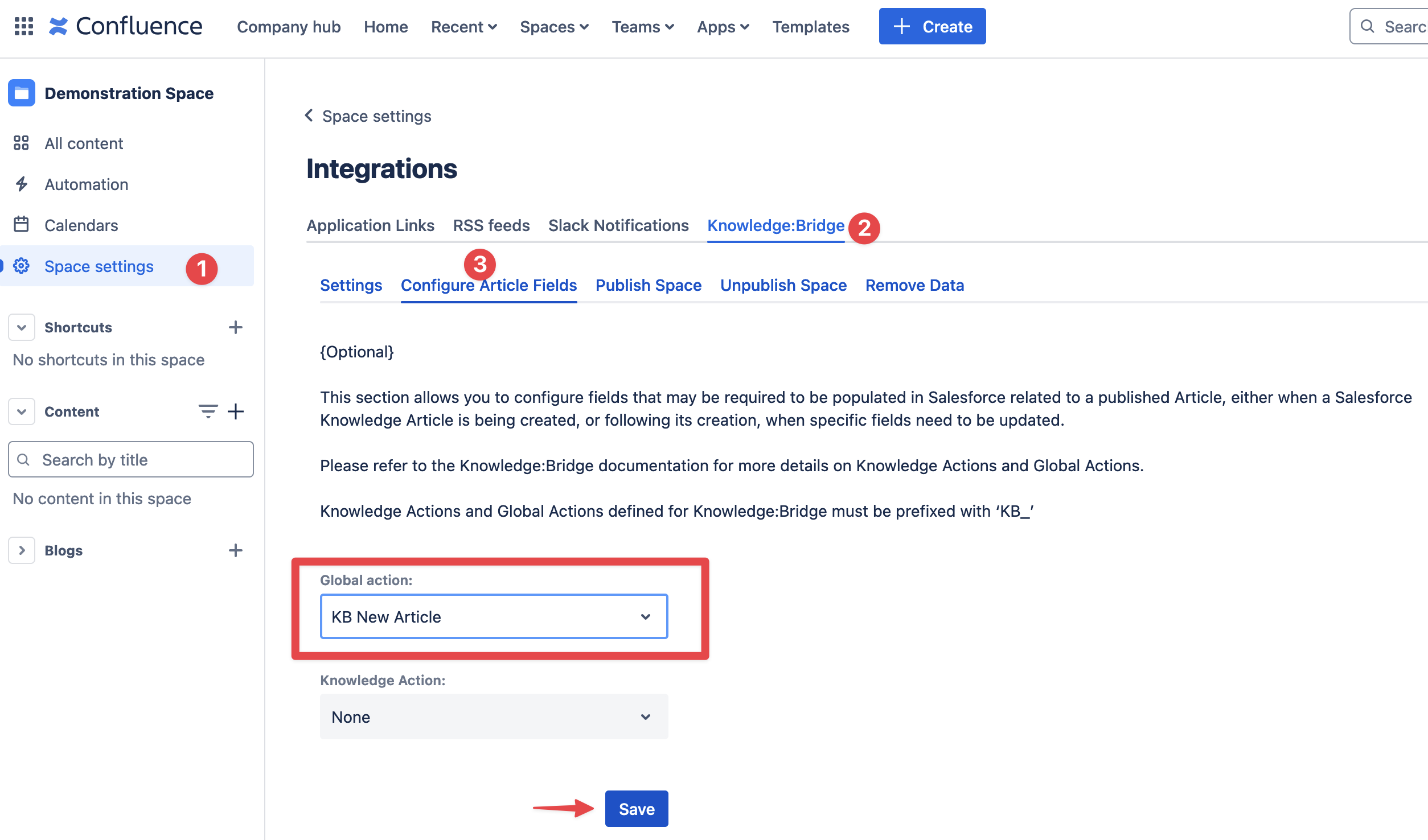
Task: Open the app switcher grid icon
Action: tap(23, 26)
